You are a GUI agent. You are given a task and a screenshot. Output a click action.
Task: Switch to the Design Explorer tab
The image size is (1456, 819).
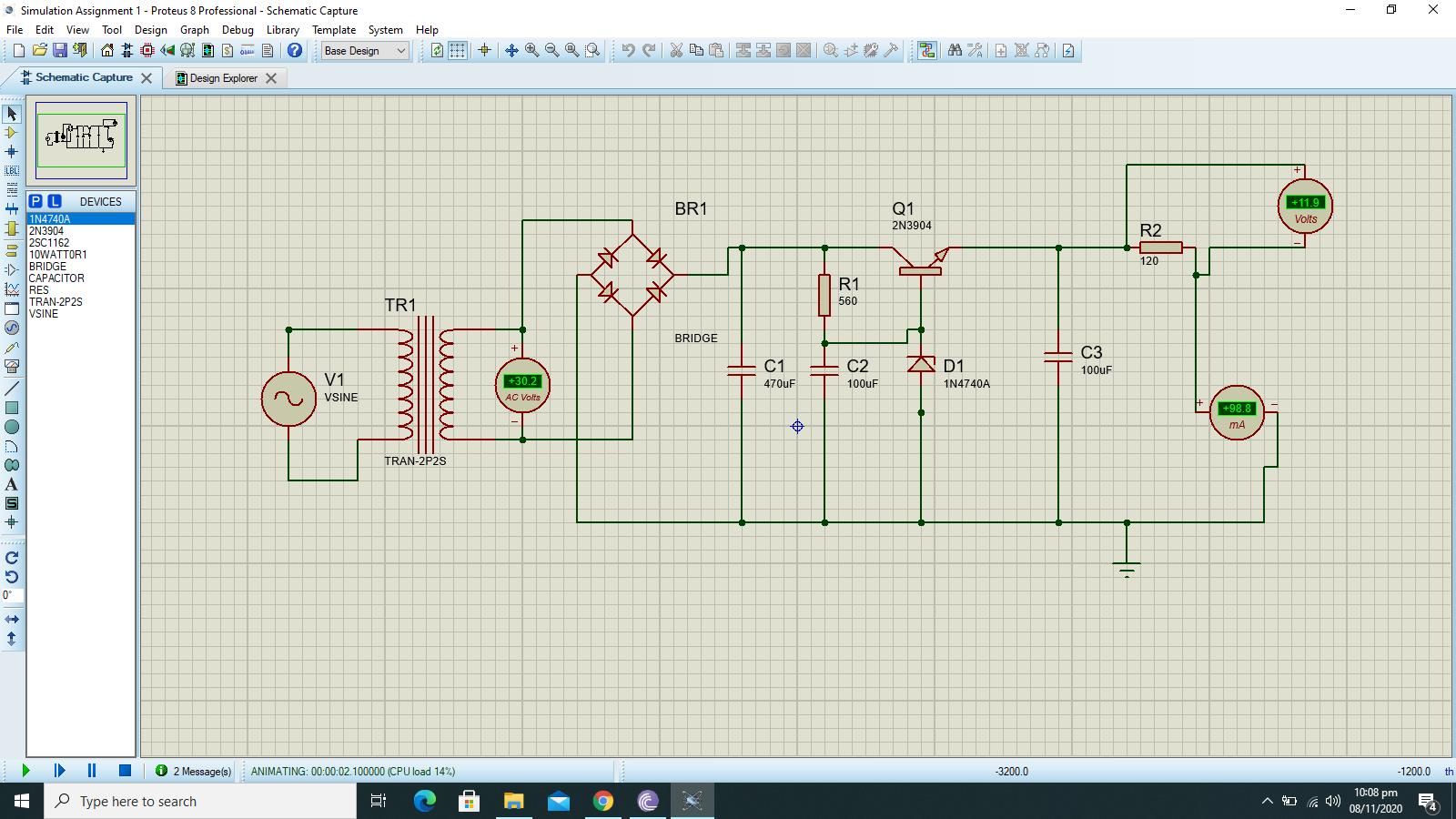click(223, 78)
